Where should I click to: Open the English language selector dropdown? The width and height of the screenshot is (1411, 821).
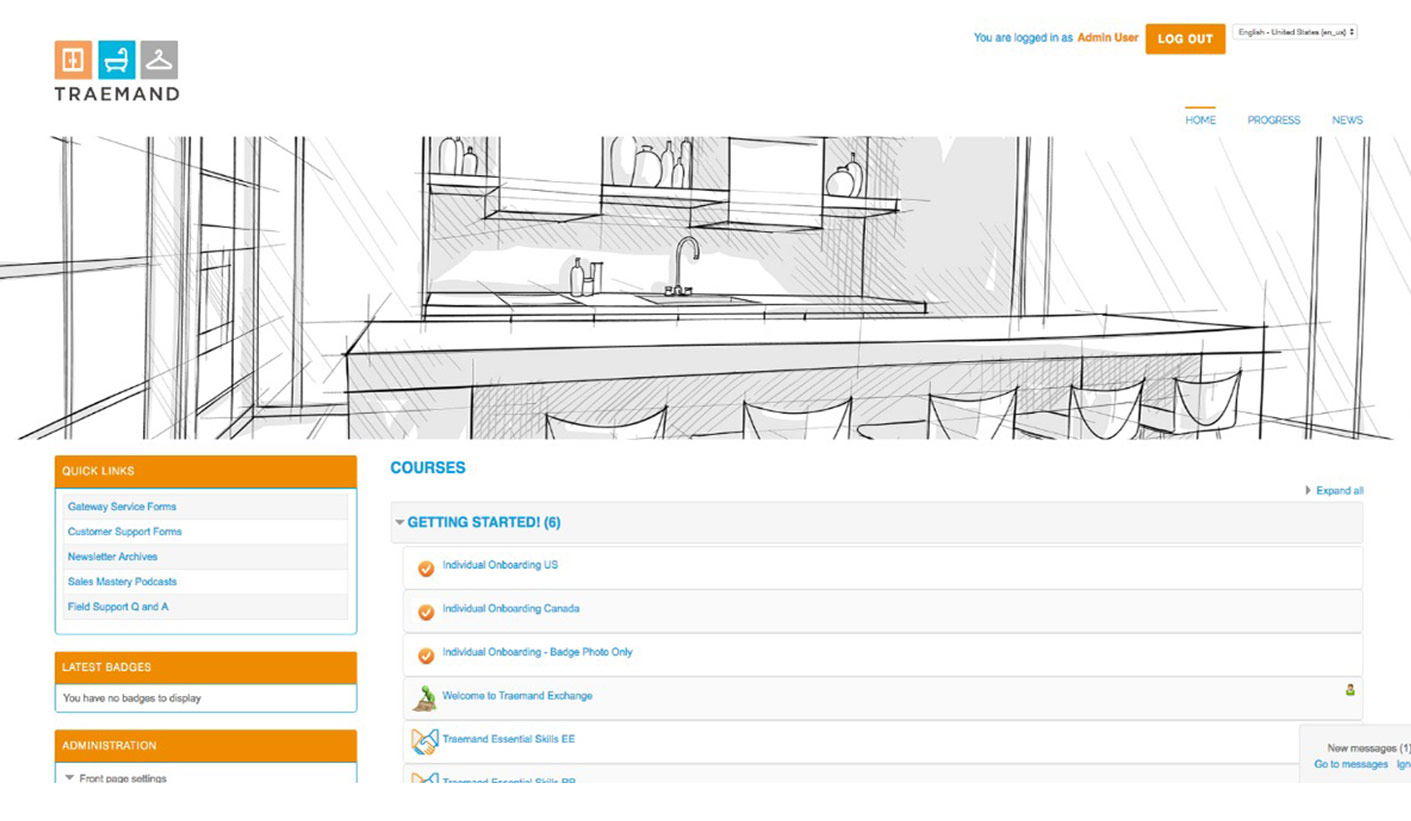tap(1295, 32)
